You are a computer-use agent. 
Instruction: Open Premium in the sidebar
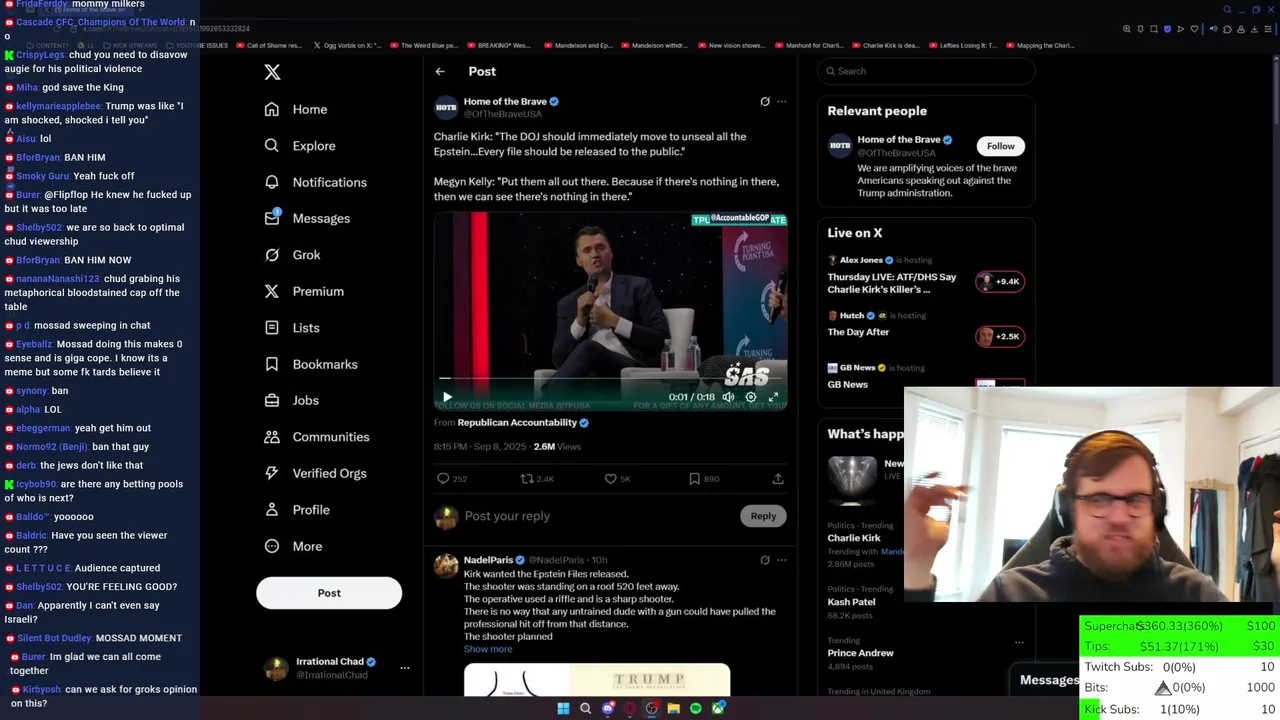pyautogui.click(x=304, y=291)
